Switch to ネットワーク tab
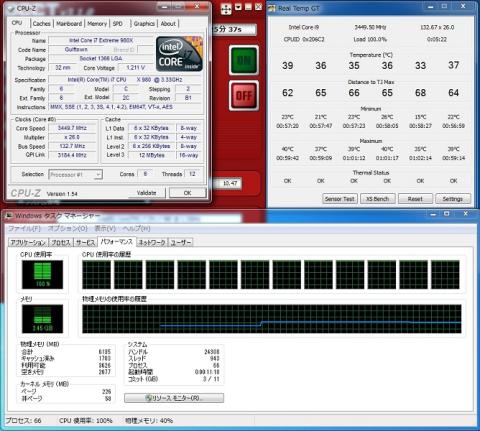 point(152,242)
